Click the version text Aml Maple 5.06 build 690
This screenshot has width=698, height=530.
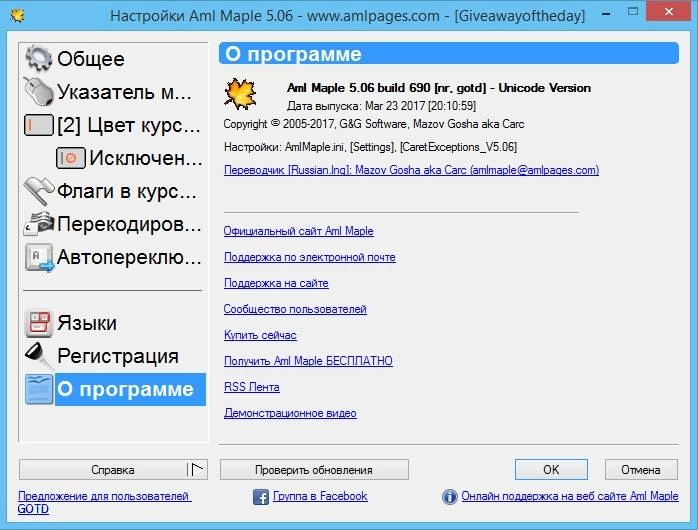tap(439, 88)
